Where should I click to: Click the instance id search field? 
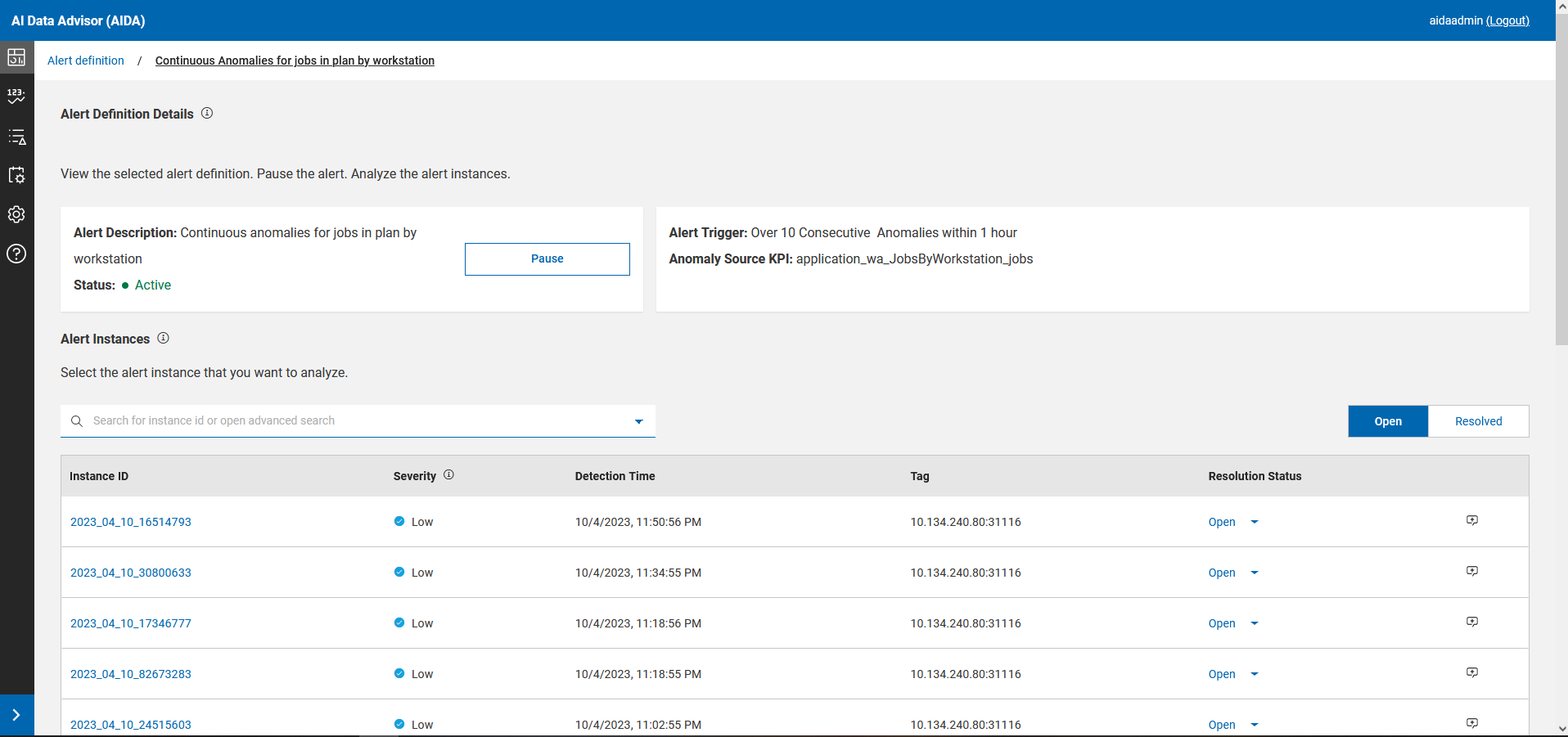point(352,421)
